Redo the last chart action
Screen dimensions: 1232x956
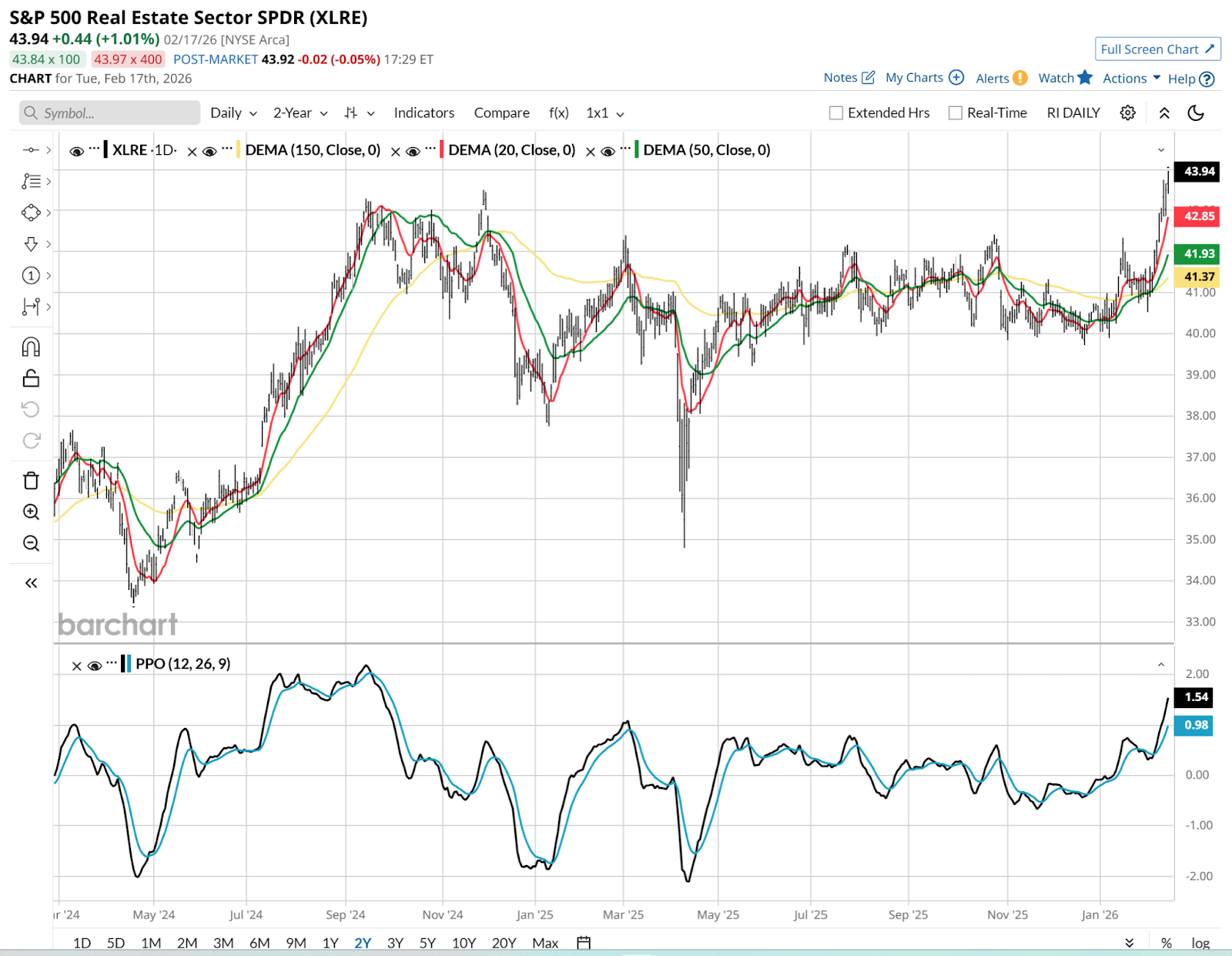[31, 441]
